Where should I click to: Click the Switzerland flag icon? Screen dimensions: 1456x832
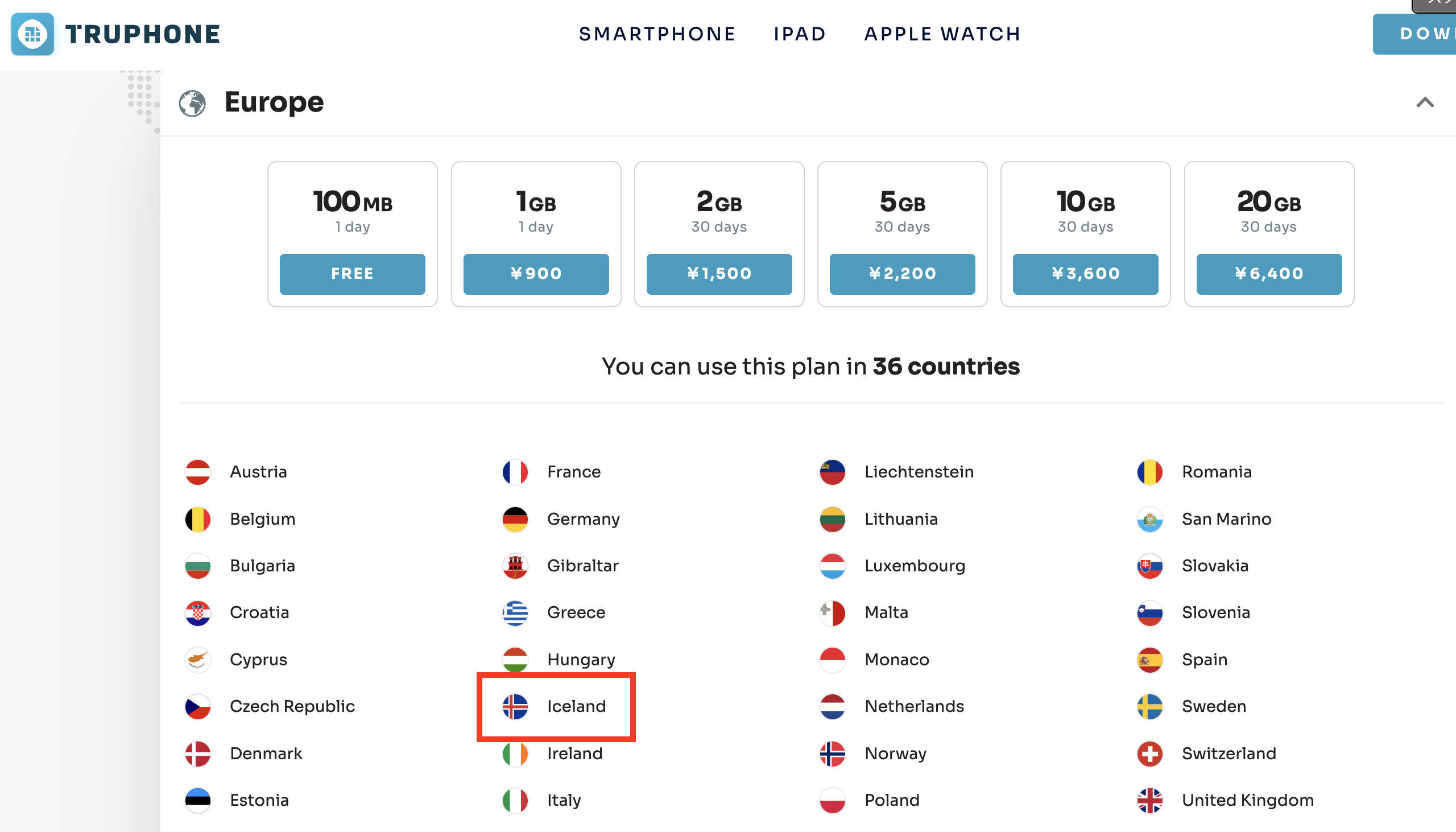(x=1149, y=754)
